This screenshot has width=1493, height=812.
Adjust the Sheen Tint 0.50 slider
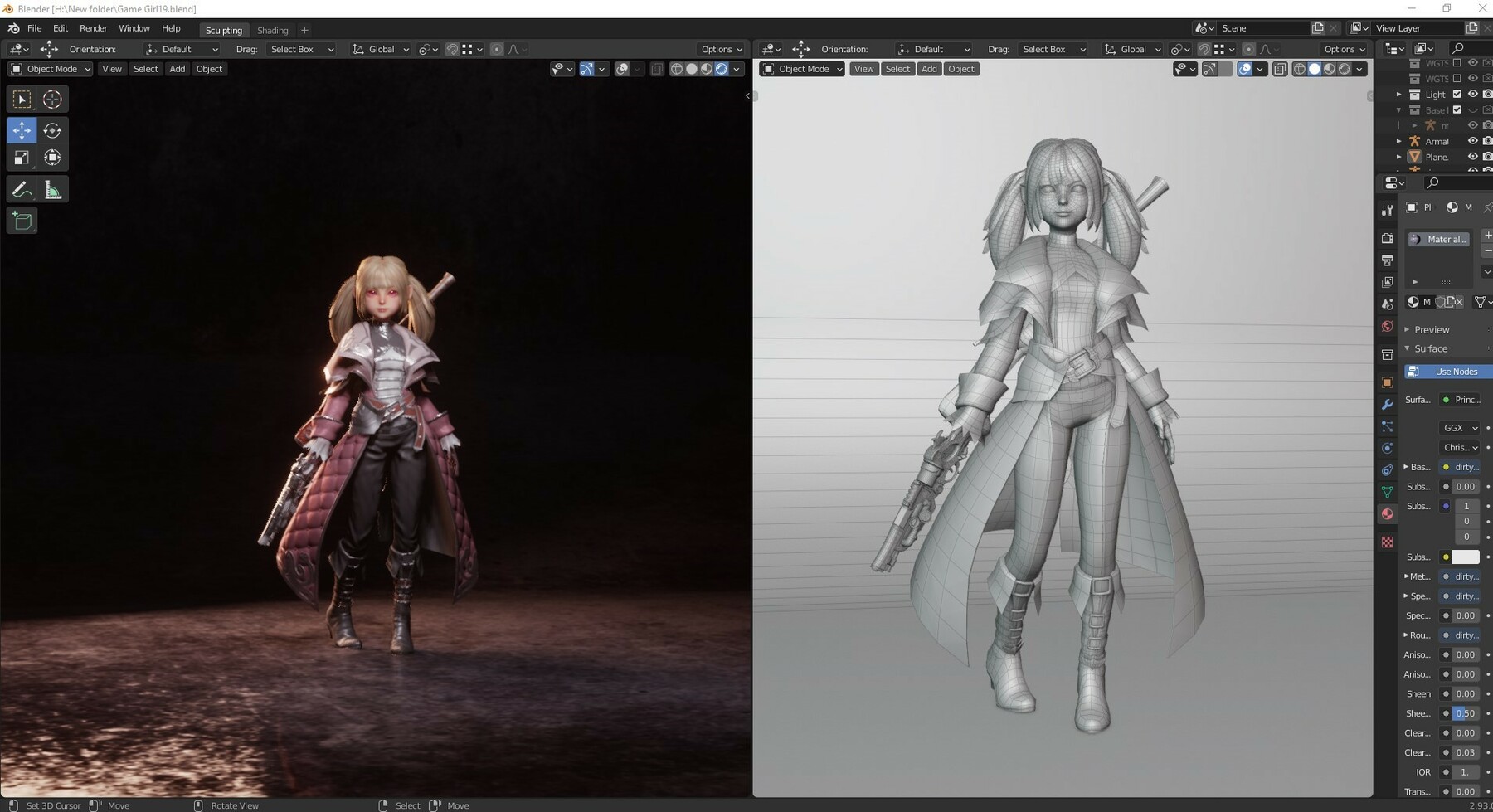coord(1464,713)
